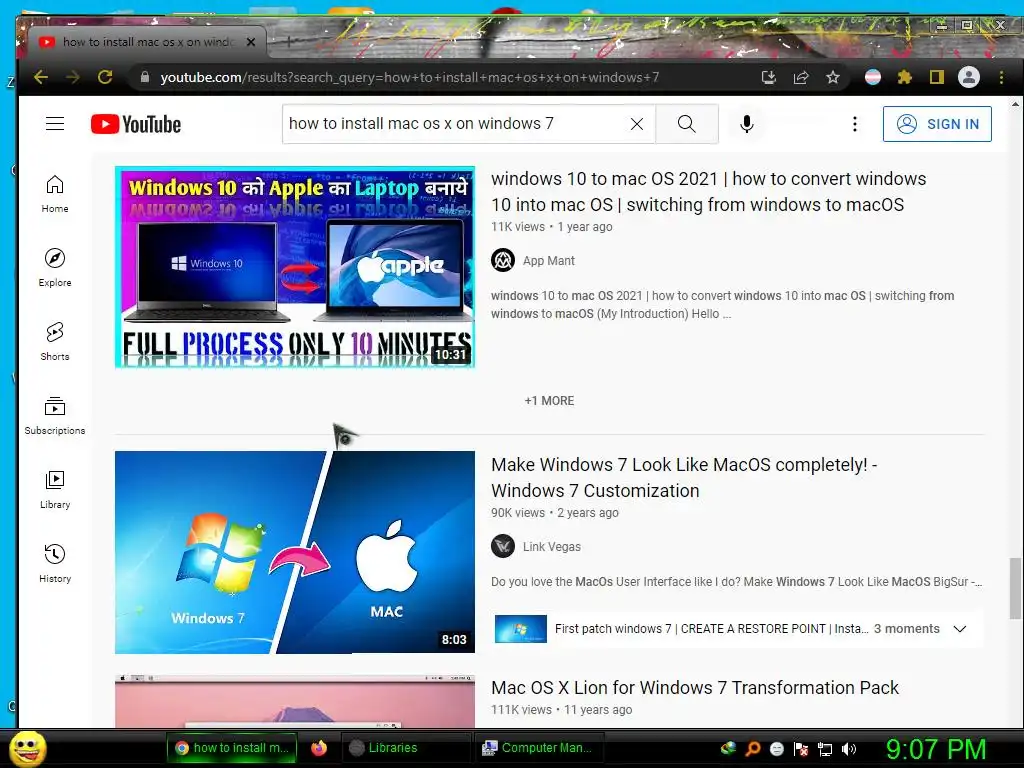Viewport: 1024px width, 768px height.
Task: Open the Windows 7 to MAC thumbnail
Action: 295,552
